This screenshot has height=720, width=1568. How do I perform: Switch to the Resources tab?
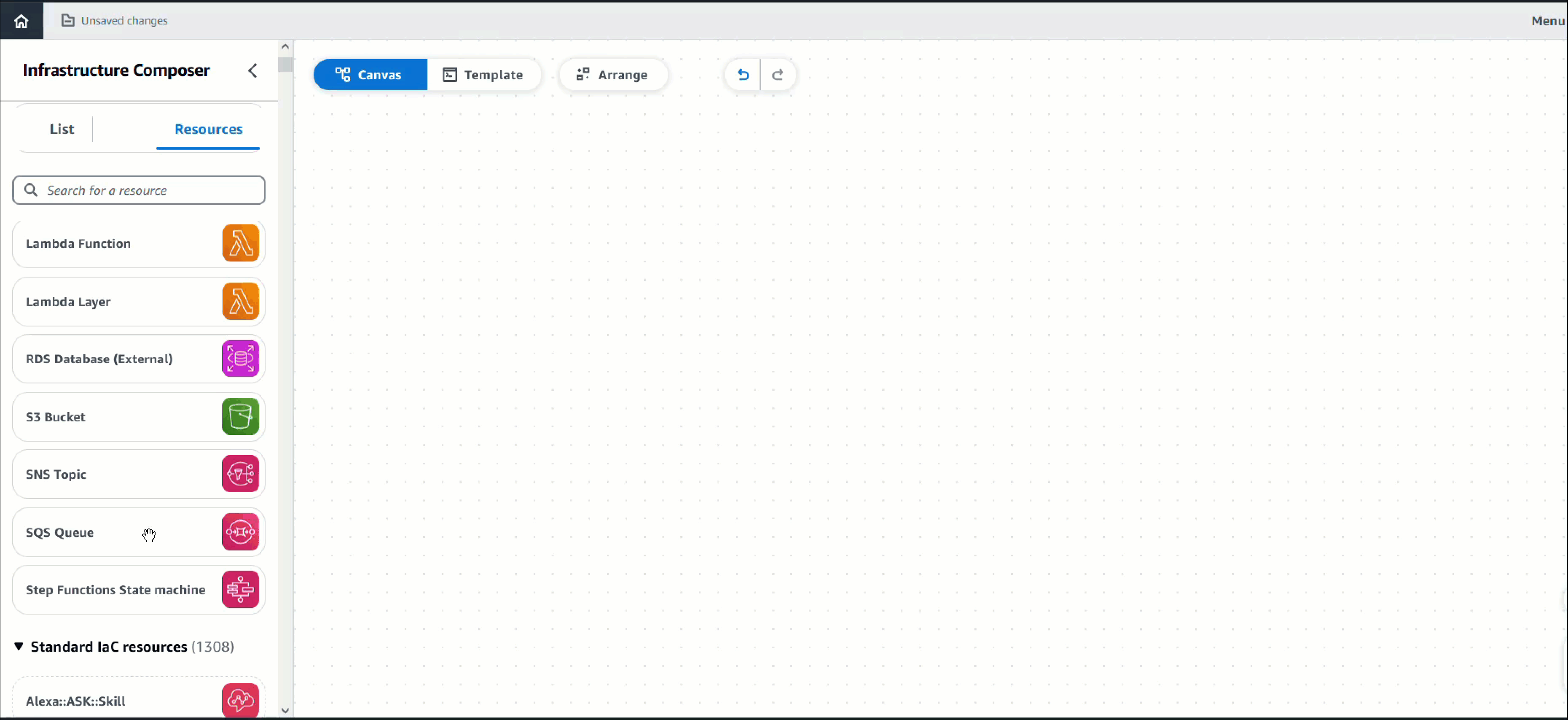208,128
